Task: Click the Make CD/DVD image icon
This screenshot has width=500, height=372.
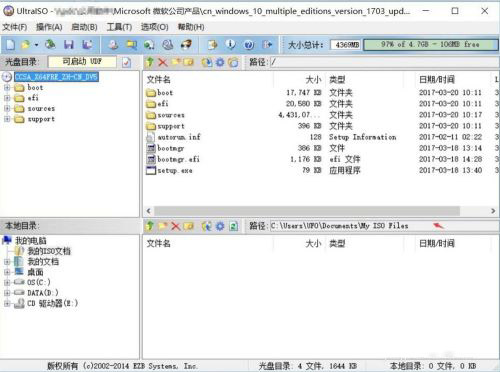Action: tap(113, 44)
